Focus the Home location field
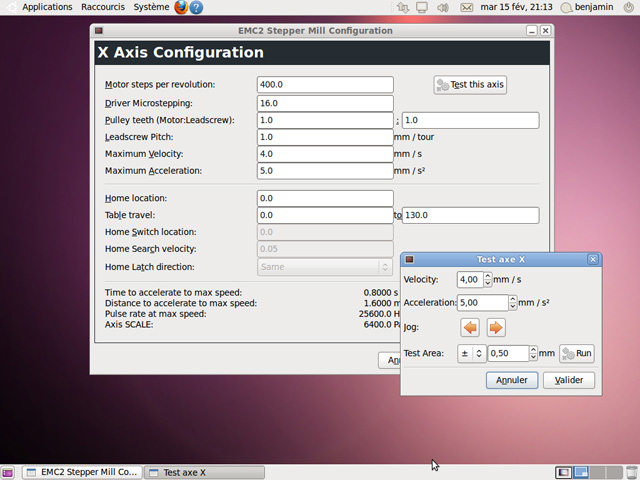Image resolution: width=640 pixels, height=480 pixels. pos(325,198)
